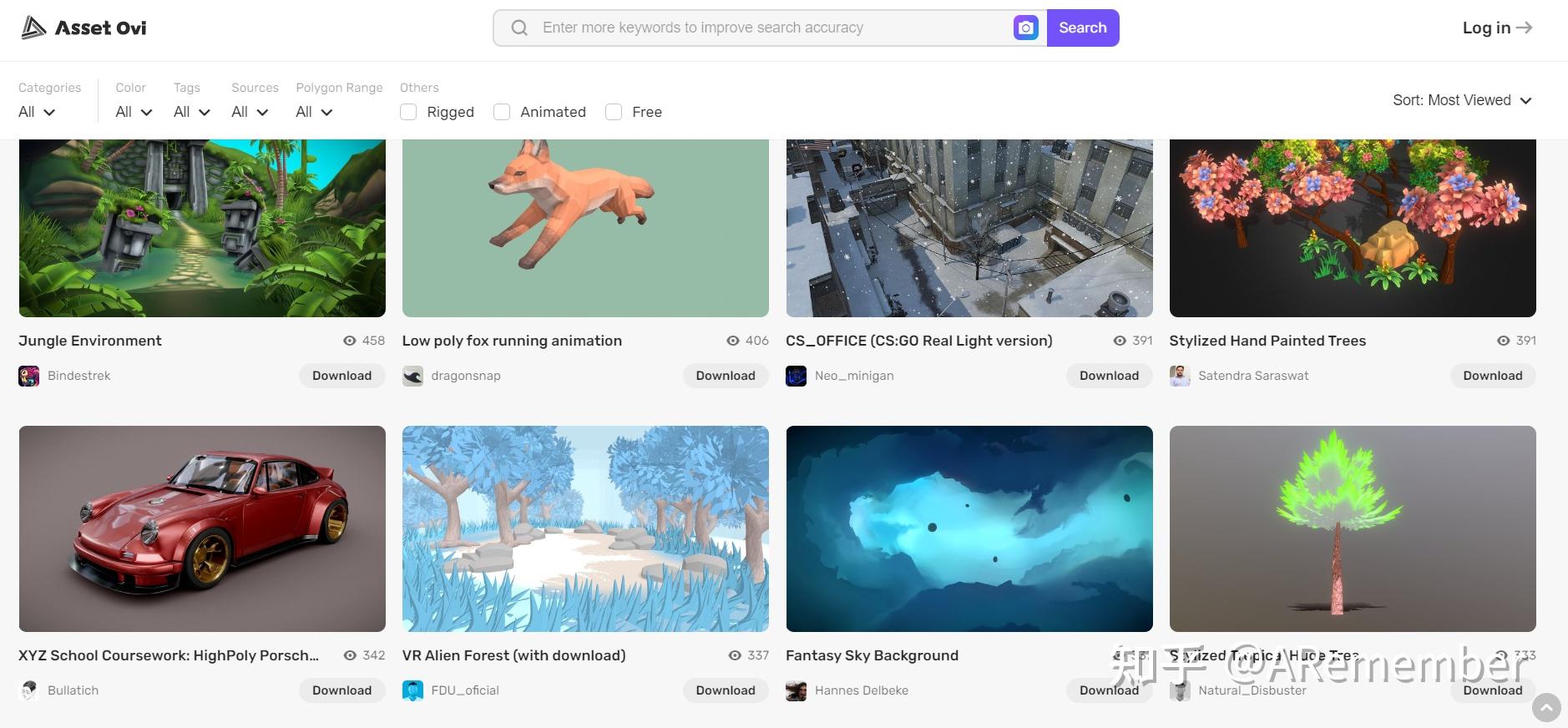Click views eye icon on XYZ School Coursework
This screenshot has height=728, width=1568.
point(350,655)
